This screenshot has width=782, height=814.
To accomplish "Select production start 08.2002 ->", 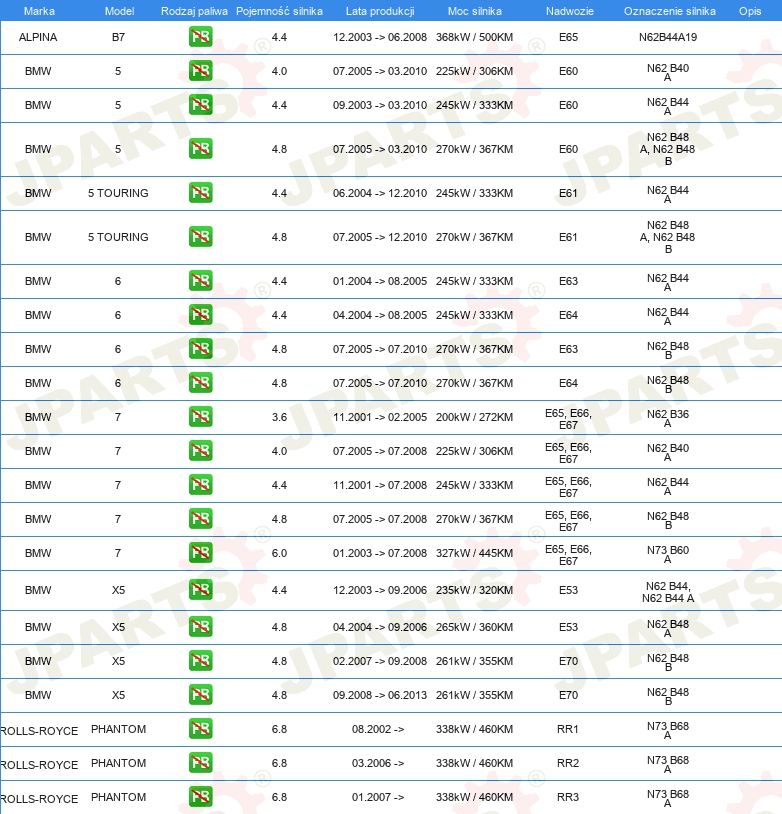I will pos(377,729).
